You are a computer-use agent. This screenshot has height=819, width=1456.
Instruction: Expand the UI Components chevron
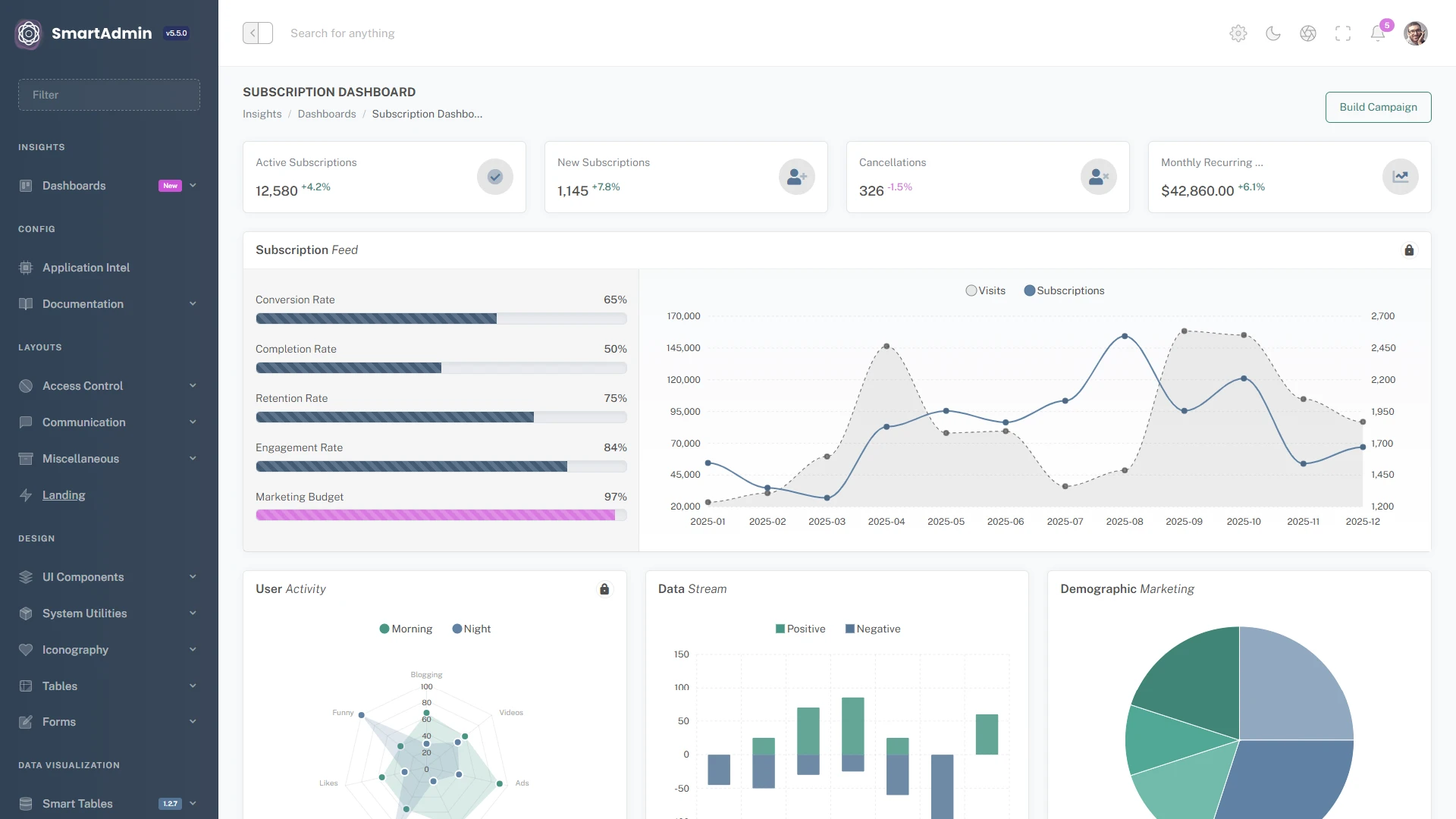[x=193, y=577]
